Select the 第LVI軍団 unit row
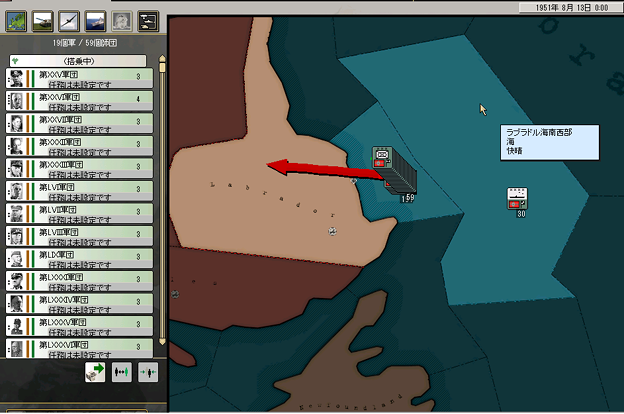624x414 pixels. click(79, 191)
